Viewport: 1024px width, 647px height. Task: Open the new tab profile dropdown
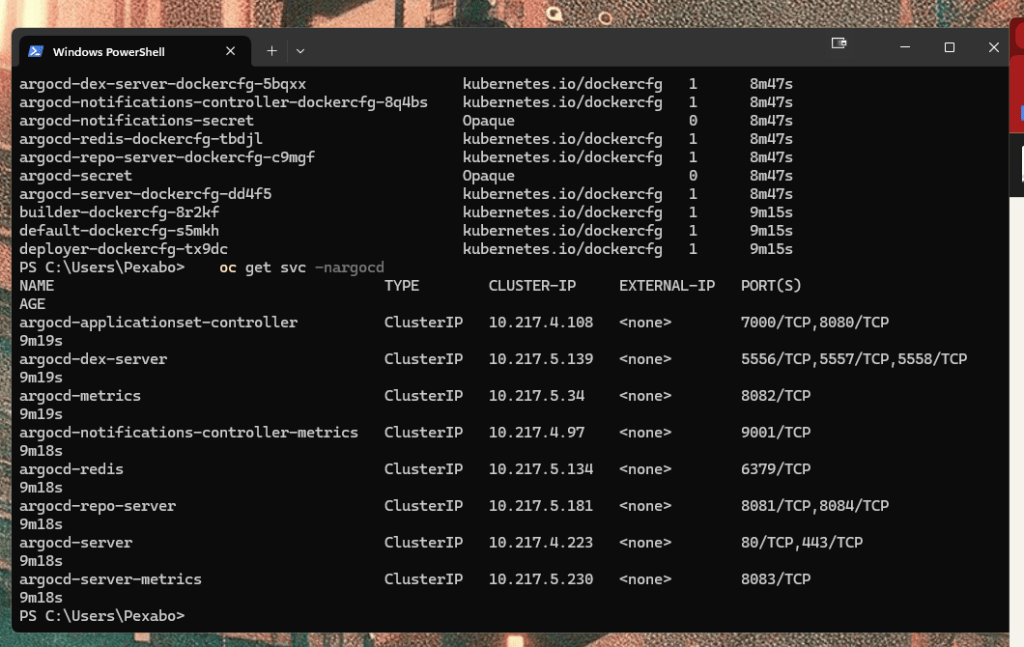[300, 51]
